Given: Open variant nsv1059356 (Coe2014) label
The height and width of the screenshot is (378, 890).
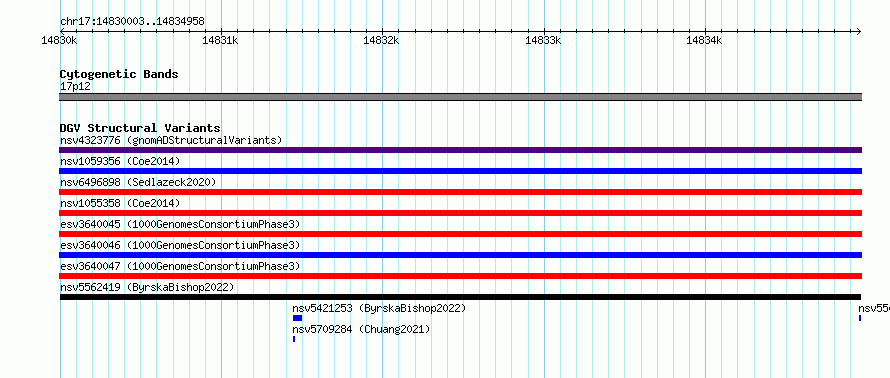Looking at the screenshot, I should tap(120, 161).
